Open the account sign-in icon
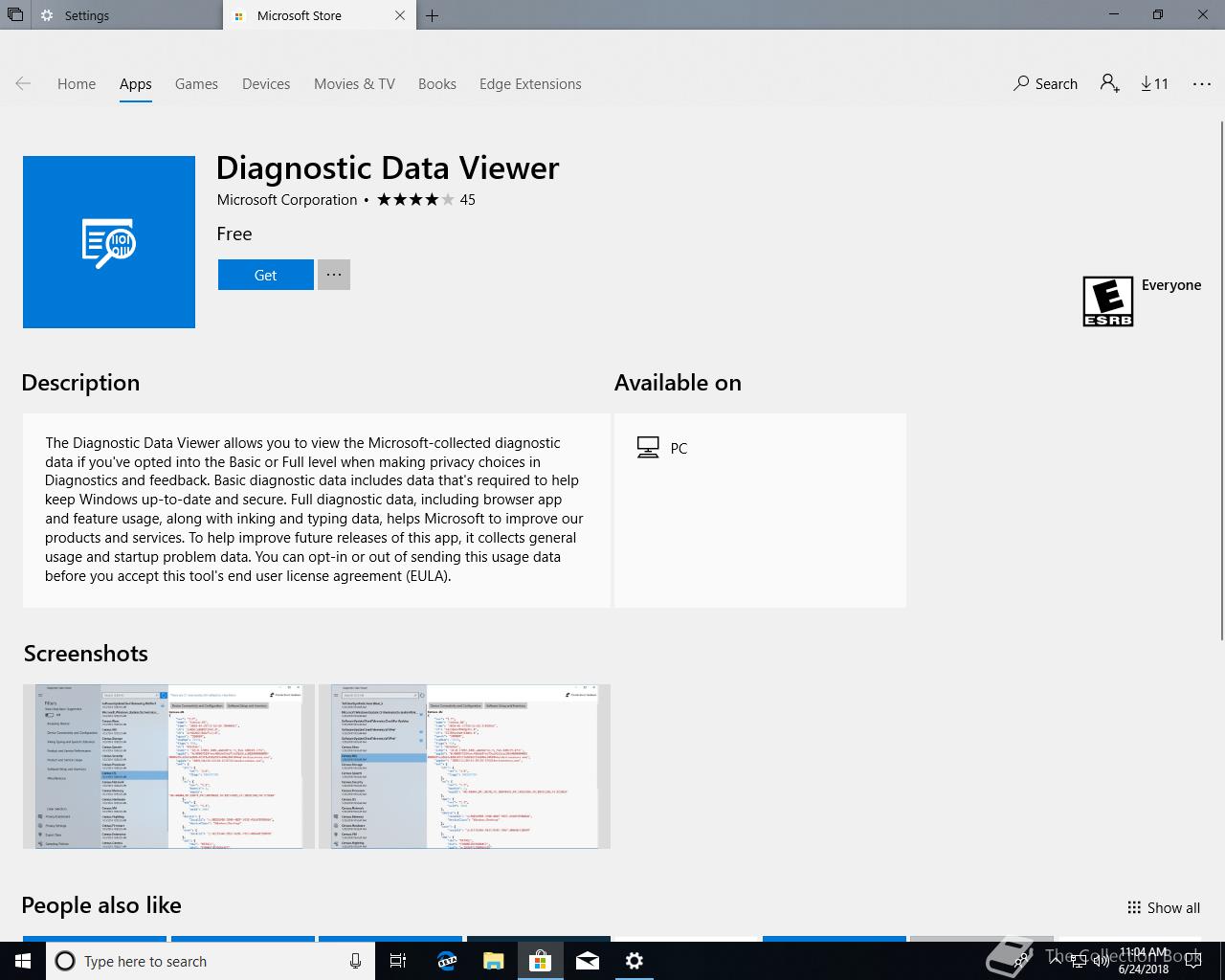The width and height of the screenshot is (1225, 980). click(x=1110, y=84)
